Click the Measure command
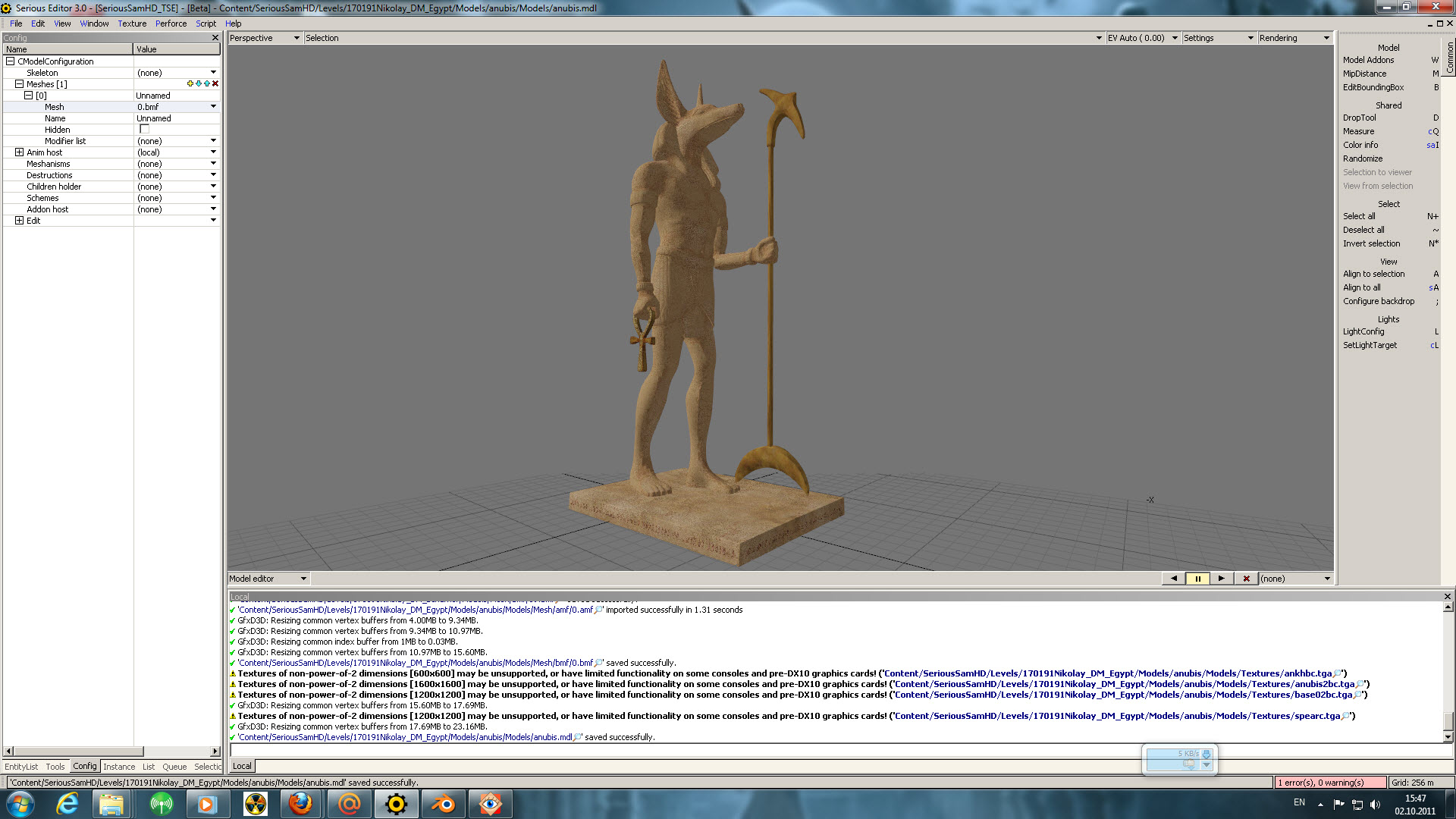The width and height of the screenshot is (1456, 819). (1358, 131)
